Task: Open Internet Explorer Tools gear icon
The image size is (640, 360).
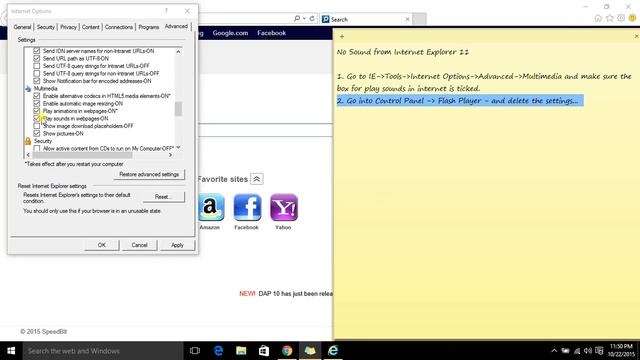Action: pos(621,18)
